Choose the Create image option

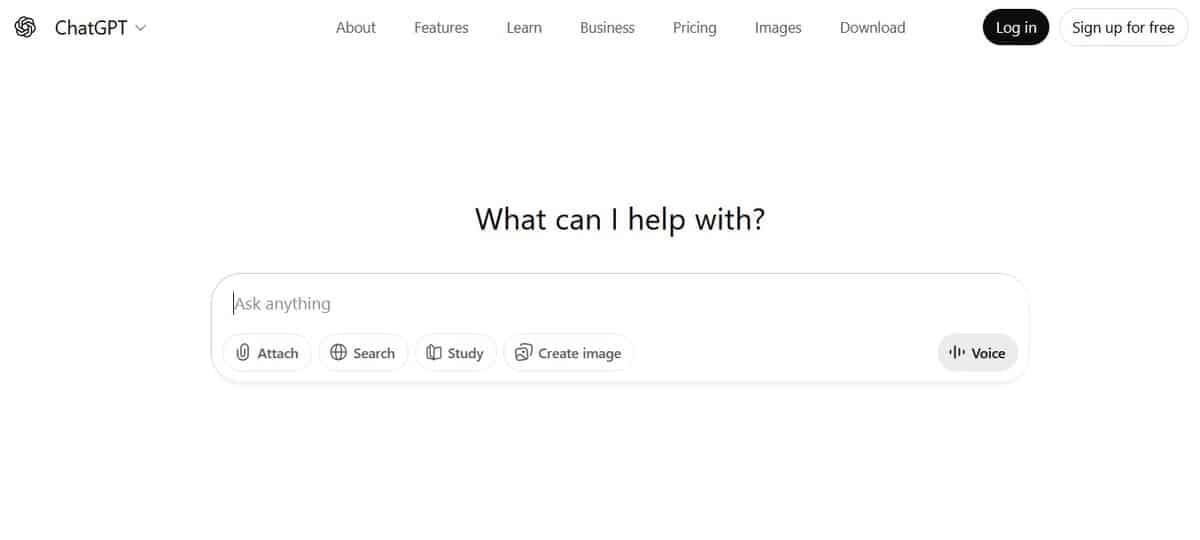(568, 353)
